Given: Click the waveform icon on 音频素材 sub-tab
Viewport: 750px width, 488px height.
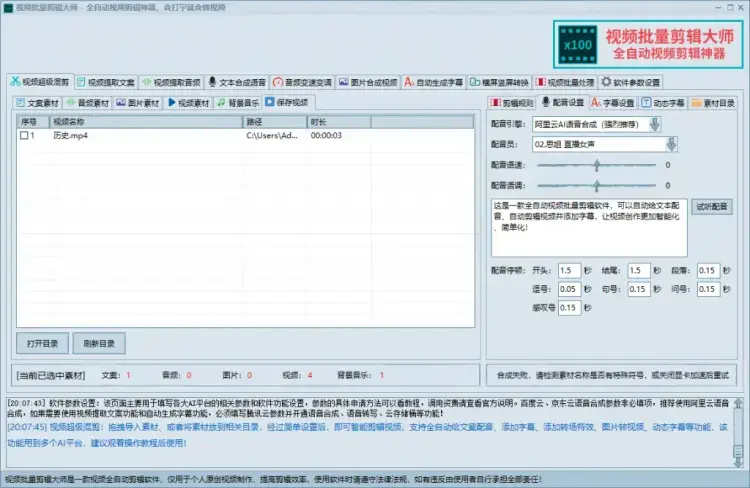Looking at the screenshot, I should coord(71,102).
